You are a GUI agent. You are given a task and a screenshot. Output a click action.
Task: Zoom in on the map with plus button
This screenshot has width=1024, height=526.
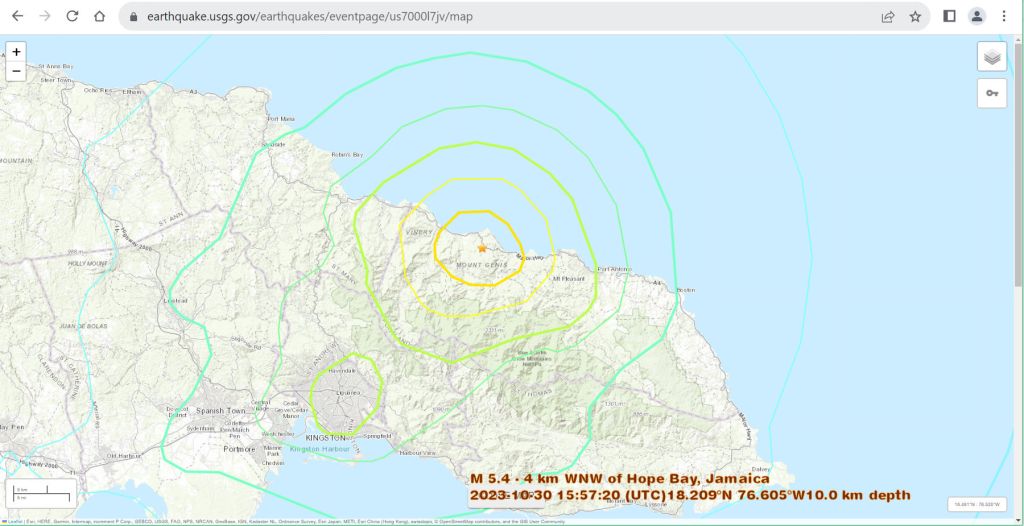point(16,52)
